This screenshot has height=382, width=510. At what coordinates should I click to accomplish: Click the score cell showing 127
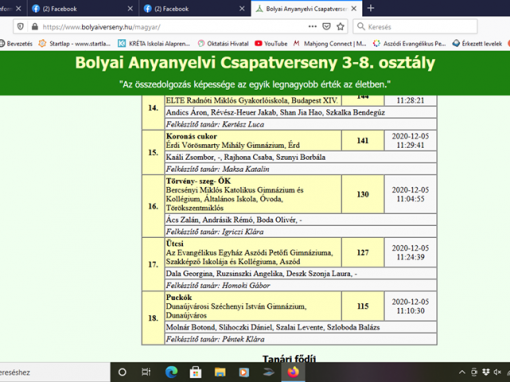pyautogui.click(x=363, y=253)
